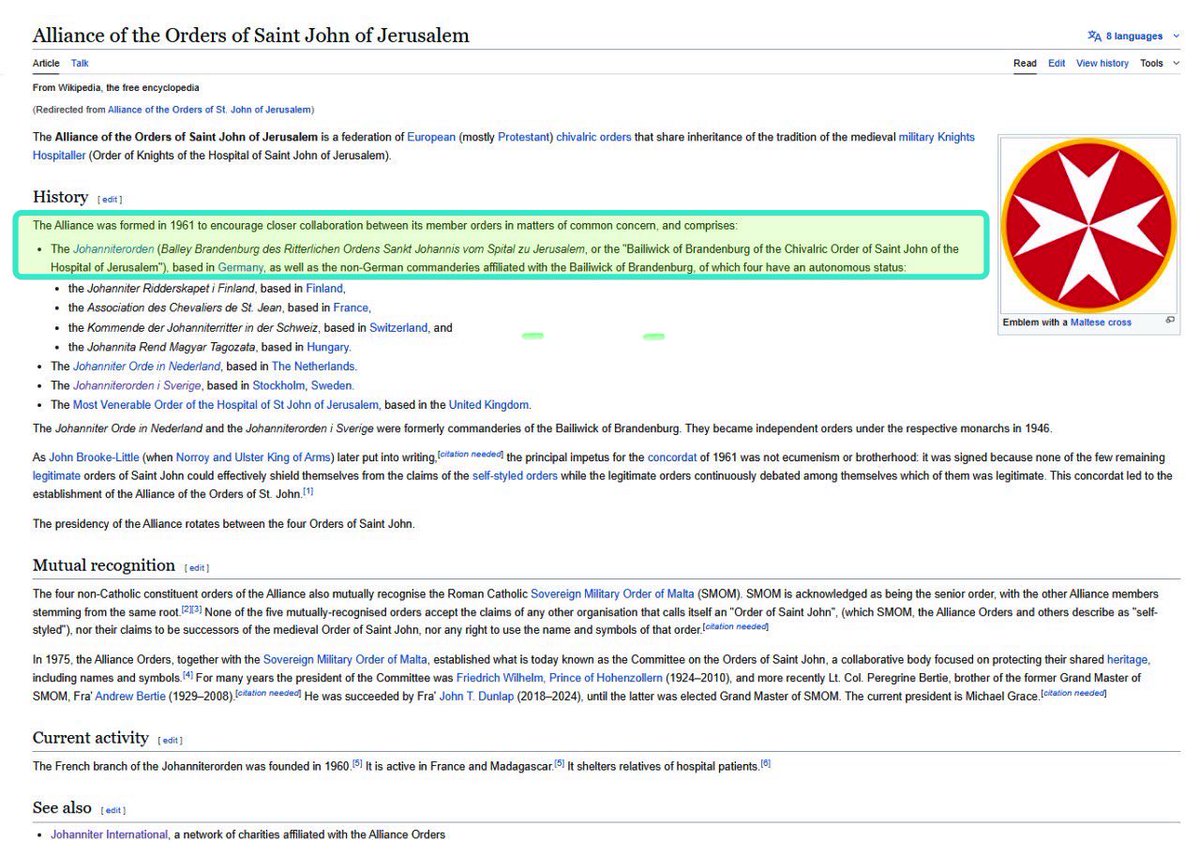Open the France link
The height and width of the screenshot is (856, 1200).
click(x=351, y=308)
